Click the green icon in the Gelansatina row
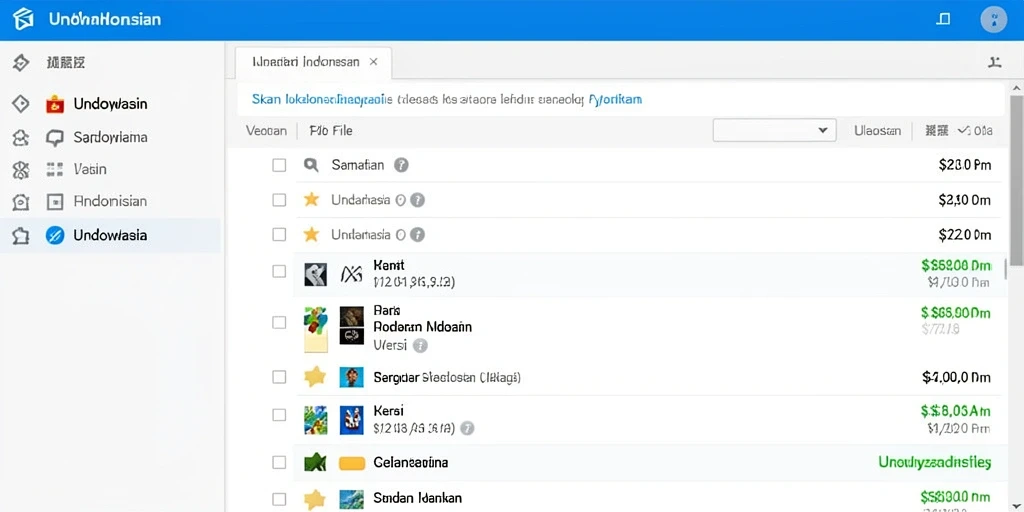 (315, 462)
